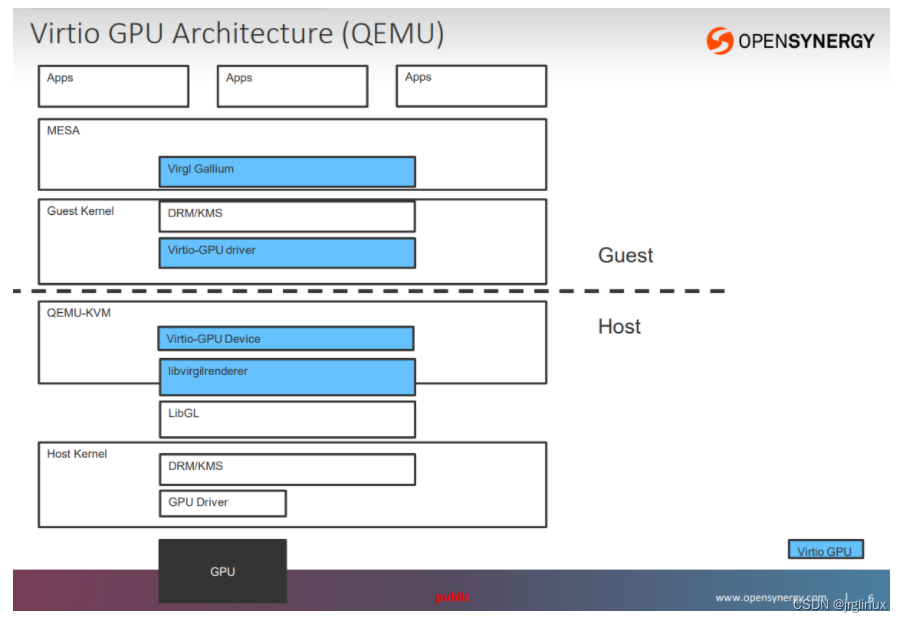Click the "Guest Kernel" label
This screenshot has height=622, width=903.
[x=81, y=211]
